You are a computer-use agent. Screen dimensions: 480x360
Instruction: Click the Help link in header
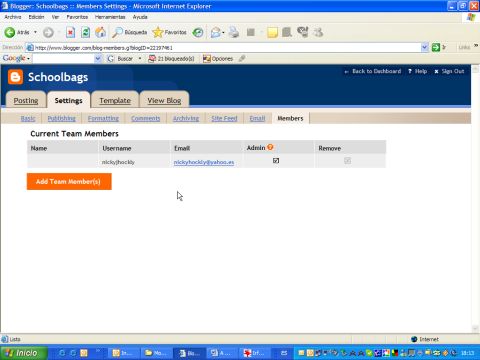point(421,71)
